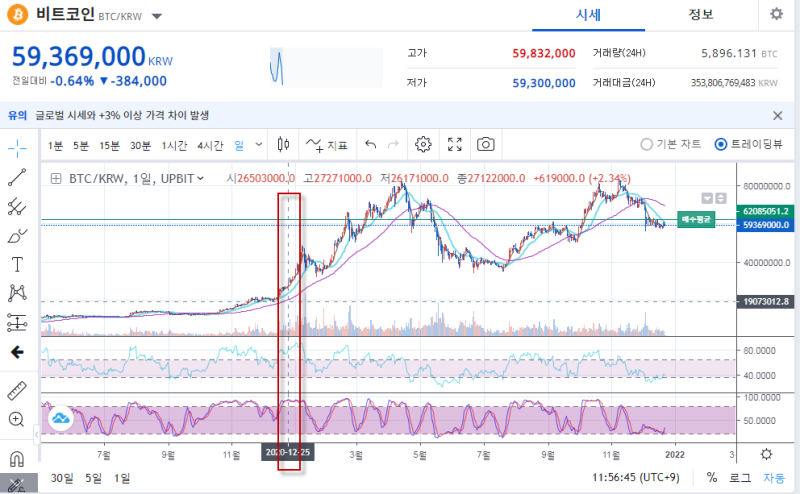The width and height of the screenshot is (800, 494).
Task: Open the BTC/KRW market selector dropdown
Action: coord(157,16)
